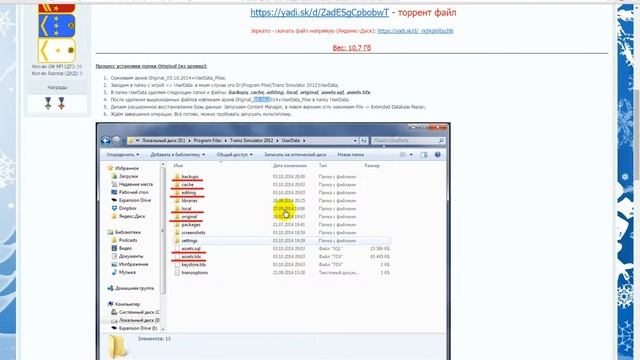Click Program Files in the address breadcrumb
The width and height of the screenshot is (640, 360).
207,140
